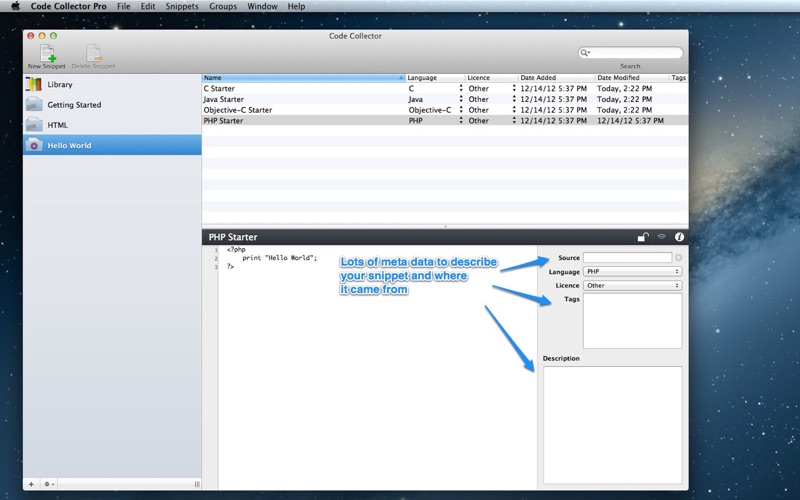Open the Help menu

296,6
